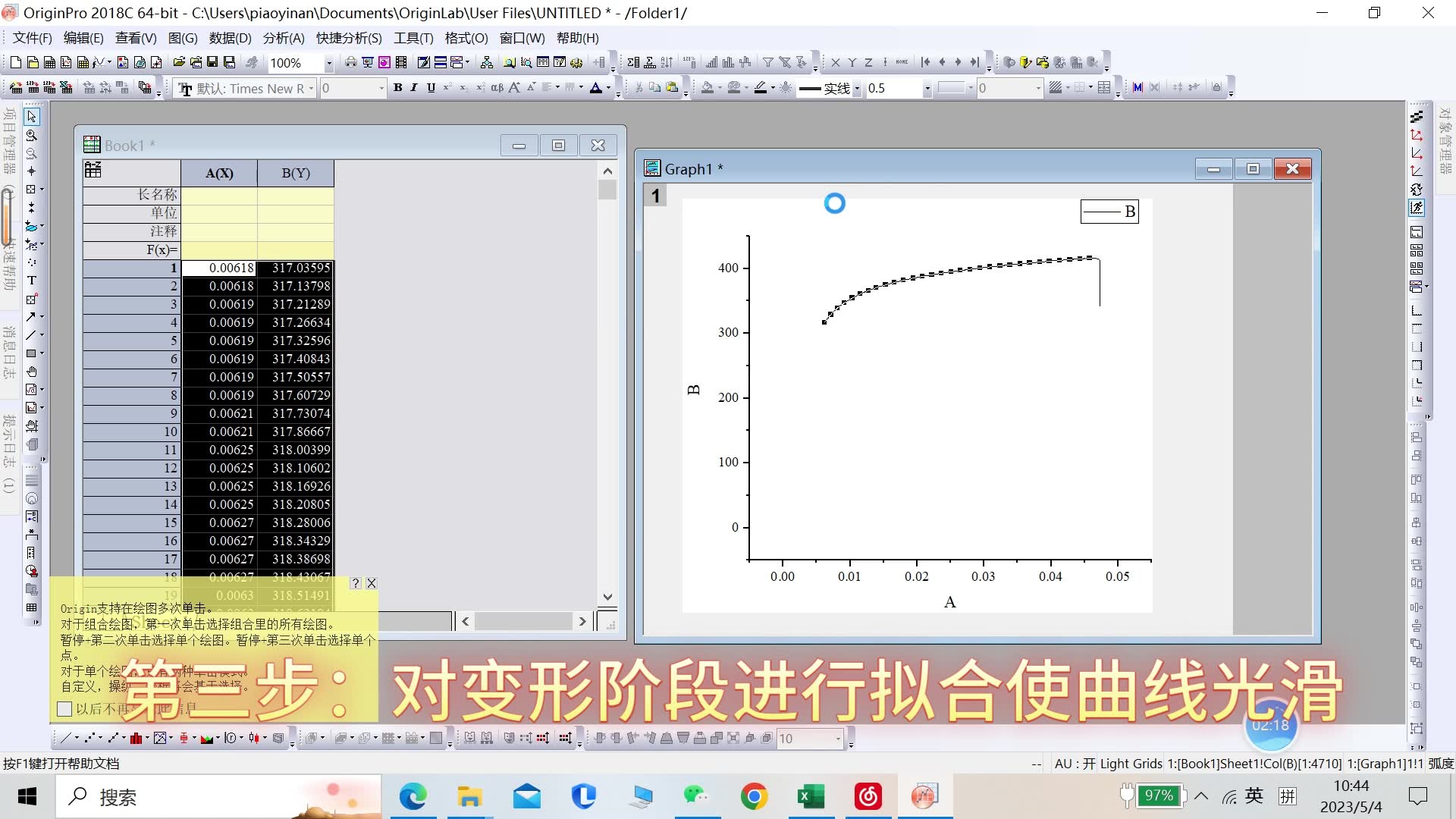Open the font size dropdown

pos(381,89)
